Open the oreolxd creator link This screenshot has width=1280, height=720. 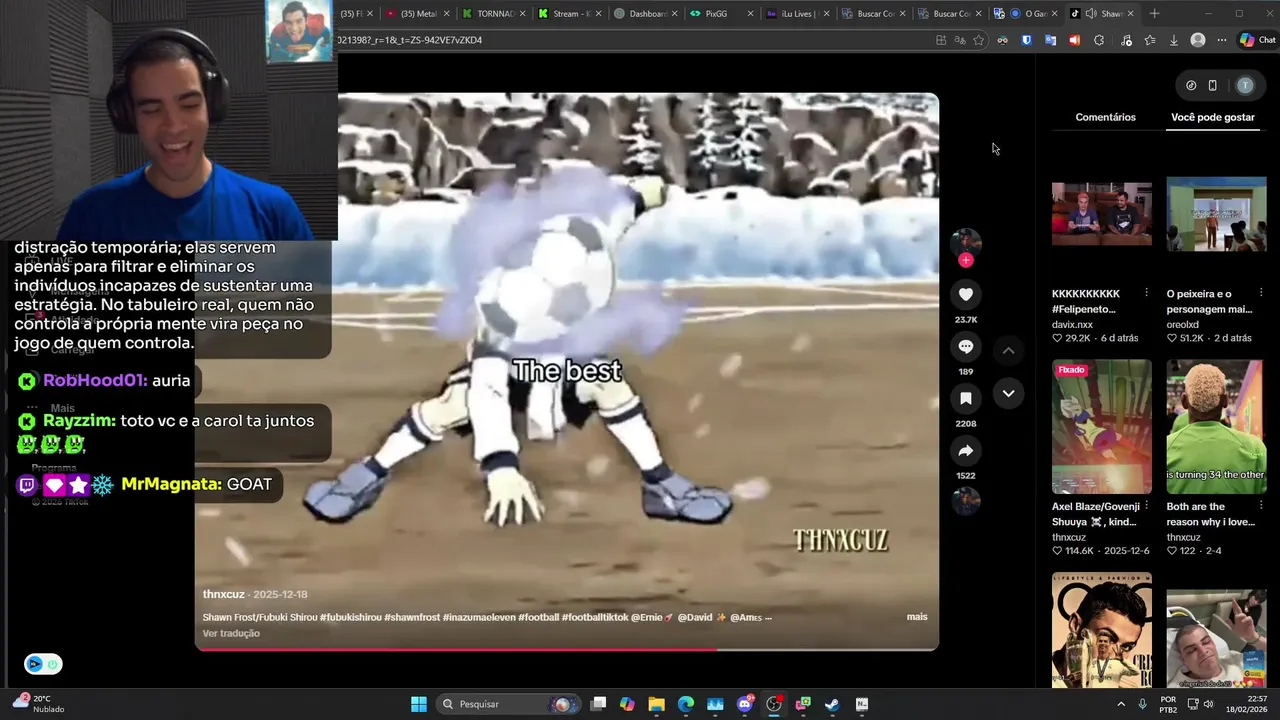1182,325
